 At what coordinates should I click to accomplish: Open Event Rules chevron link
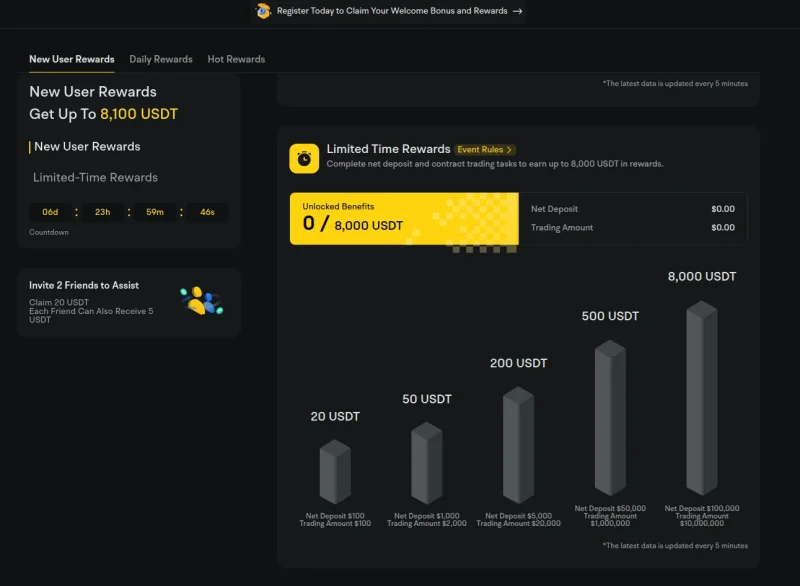pyautogui.click(x=485, y=149)
